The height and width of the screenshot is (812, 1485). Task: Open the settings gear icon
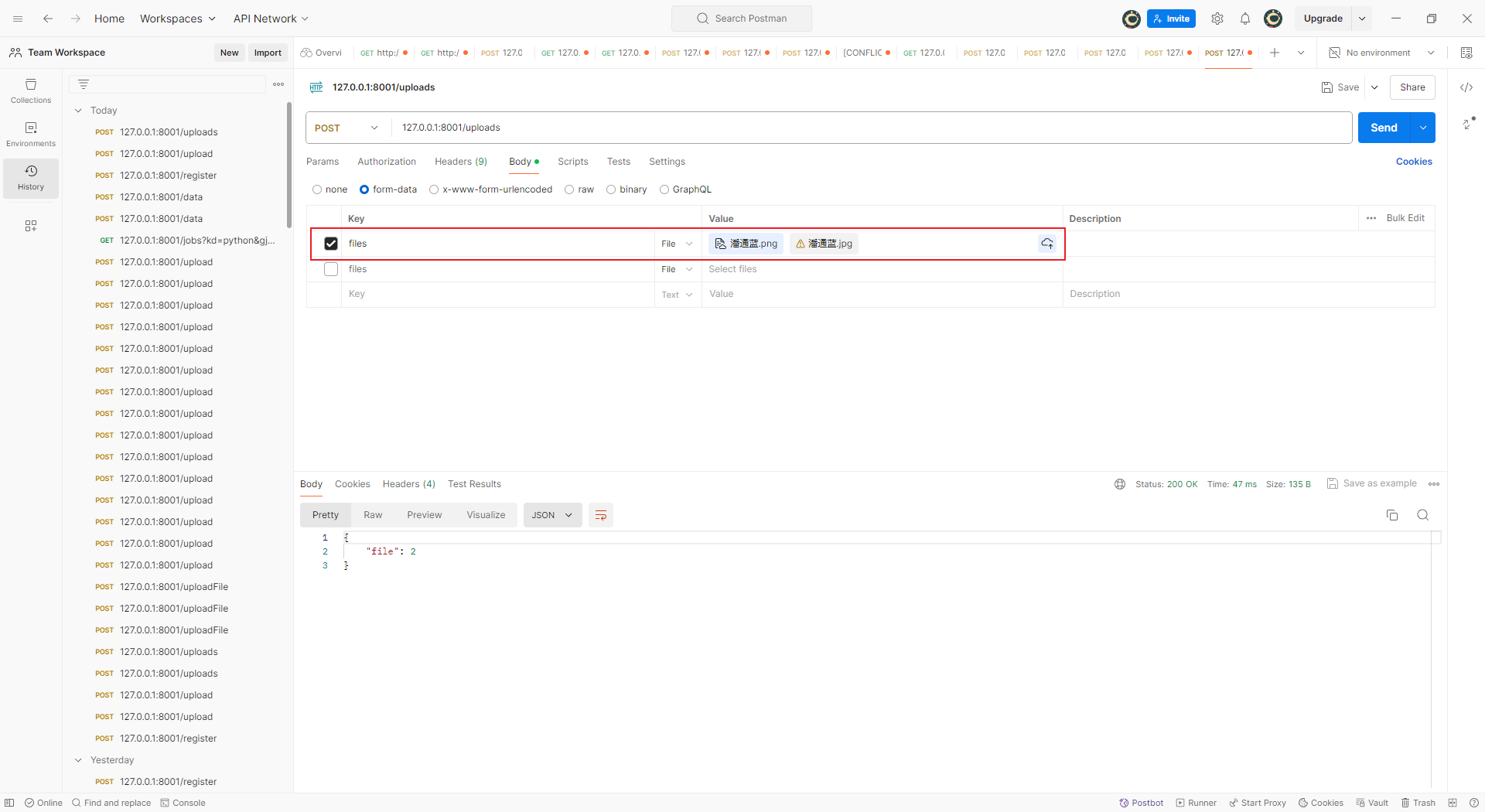tap(1217, 19)
